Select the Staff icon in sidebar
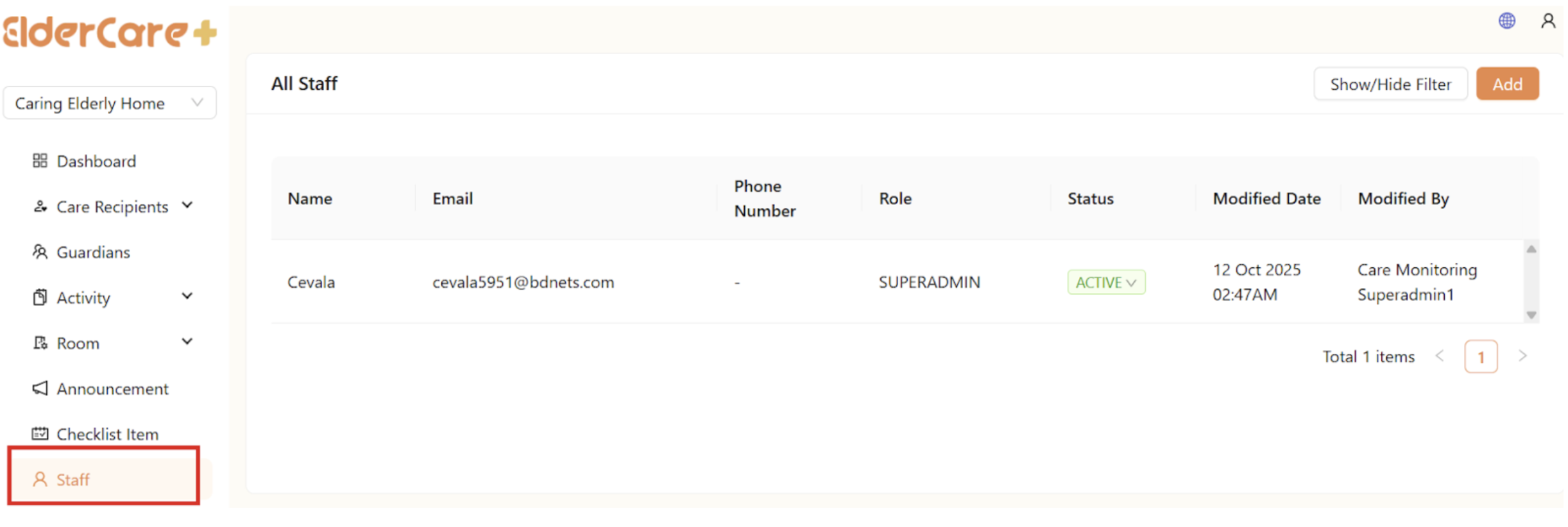This screenshot has width=1568, height=527. point(40,479)
